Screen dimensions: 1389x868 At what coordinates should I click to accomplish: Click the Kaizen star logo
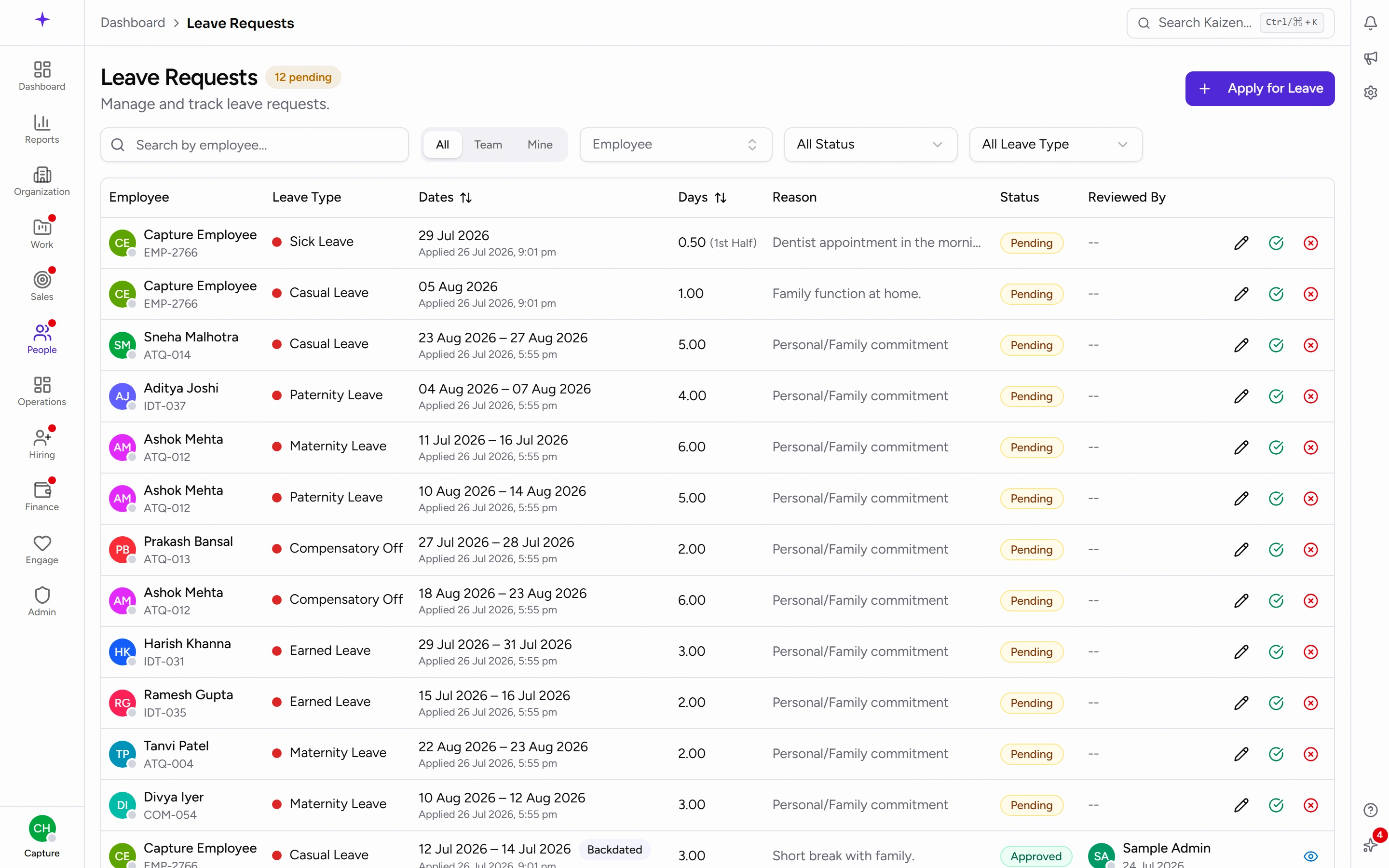[42, 20]
